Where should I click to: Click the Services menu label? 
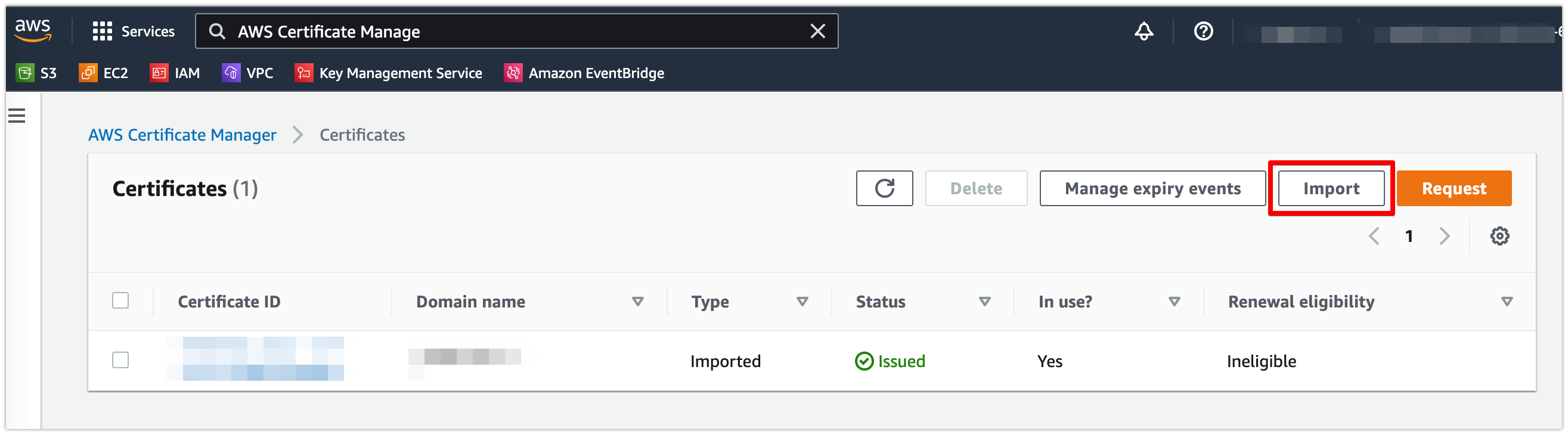(148, 32)
